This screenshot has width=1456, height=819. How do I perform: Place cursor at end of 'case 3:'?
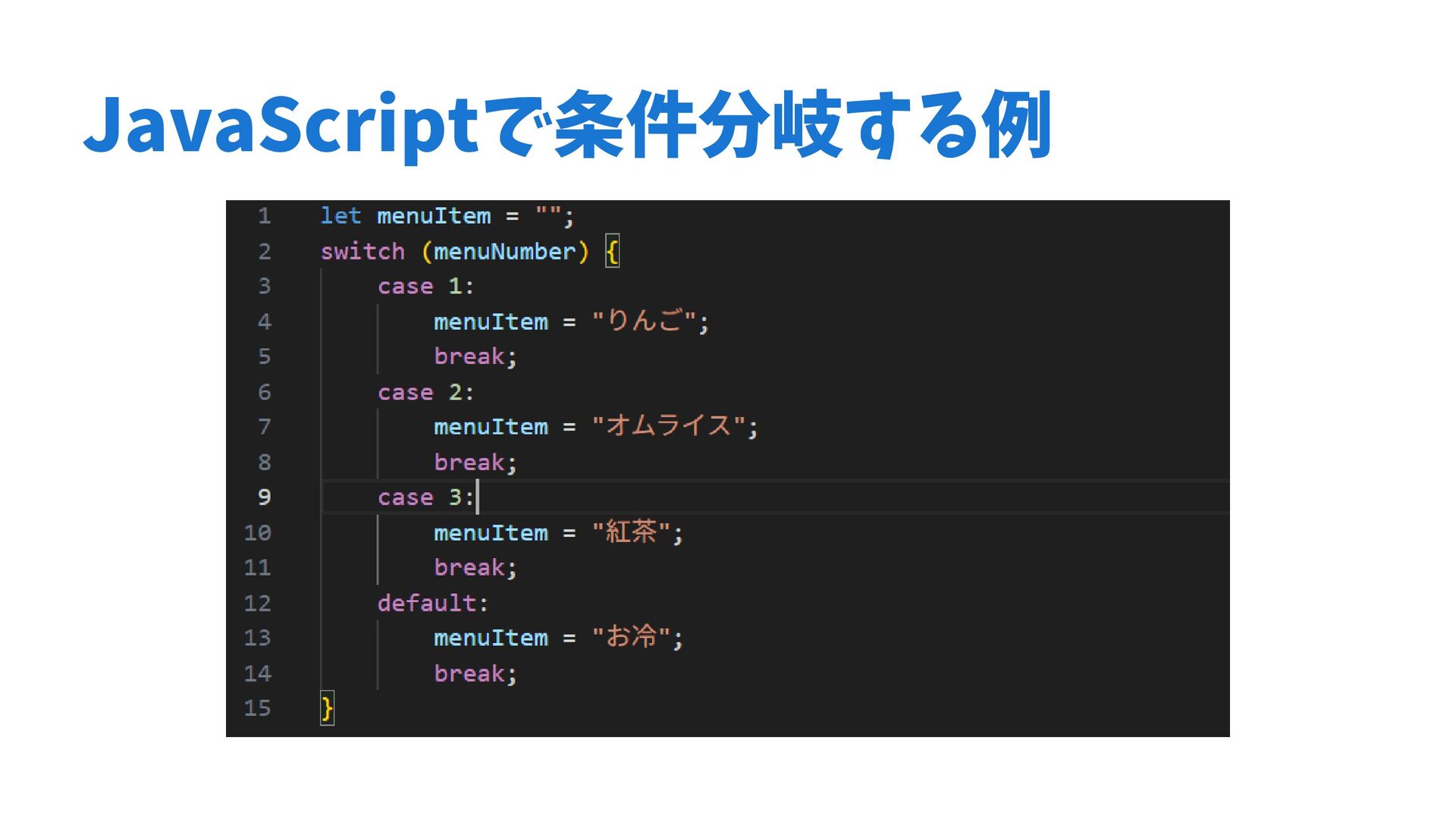[476, 497]
